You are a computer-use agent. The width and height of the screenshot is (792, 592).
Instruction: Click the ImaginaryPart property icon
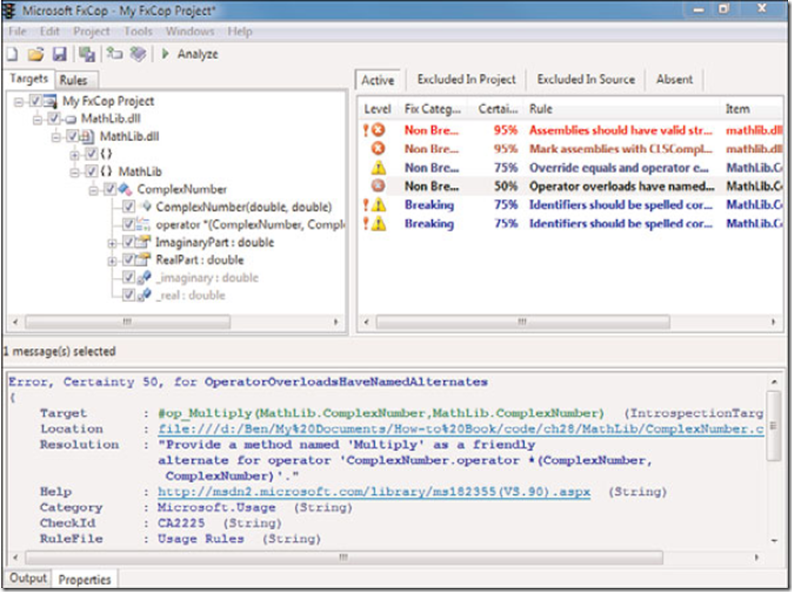(x=143, y=242)
